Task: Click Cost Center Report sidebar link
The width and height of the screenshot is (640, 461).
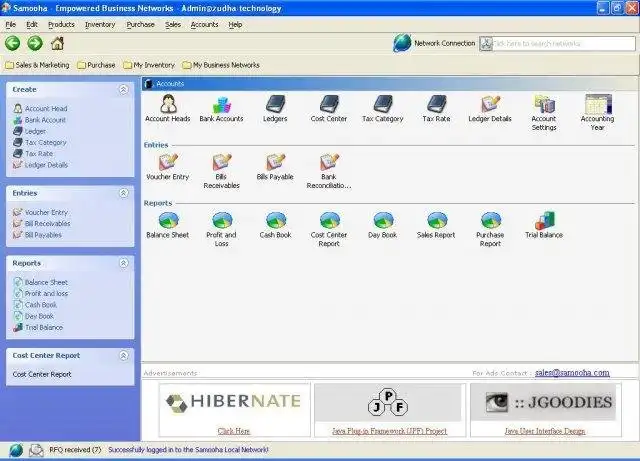Action: 42,374
